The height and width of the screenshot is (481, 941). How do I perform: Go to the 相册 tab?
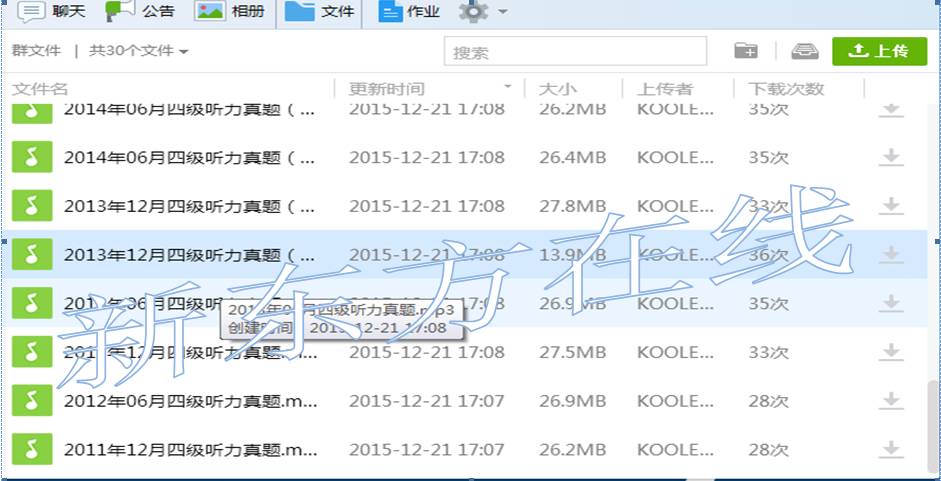click(231, 11)
